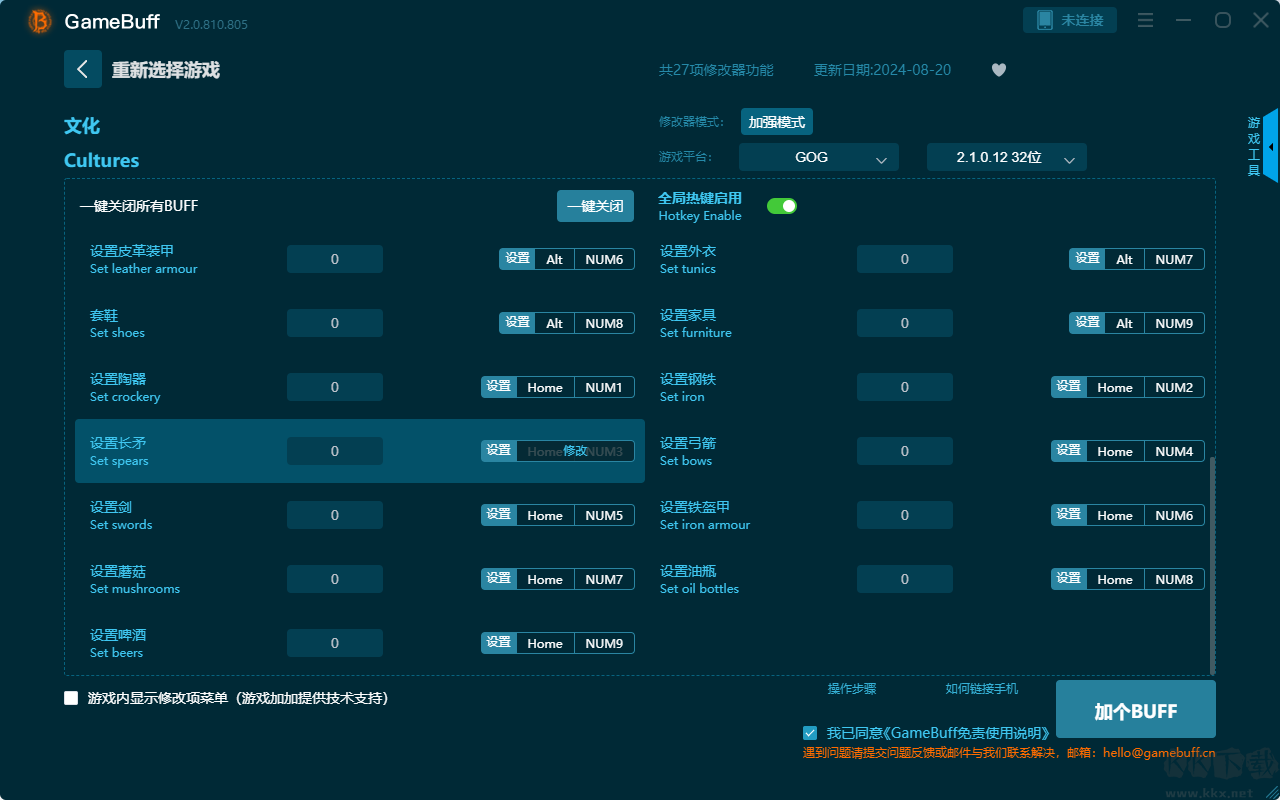Check the 游戏内显示修改项菜单 checkbox
The width and height of the screenshot is (1280, 800).
(71, 698)
